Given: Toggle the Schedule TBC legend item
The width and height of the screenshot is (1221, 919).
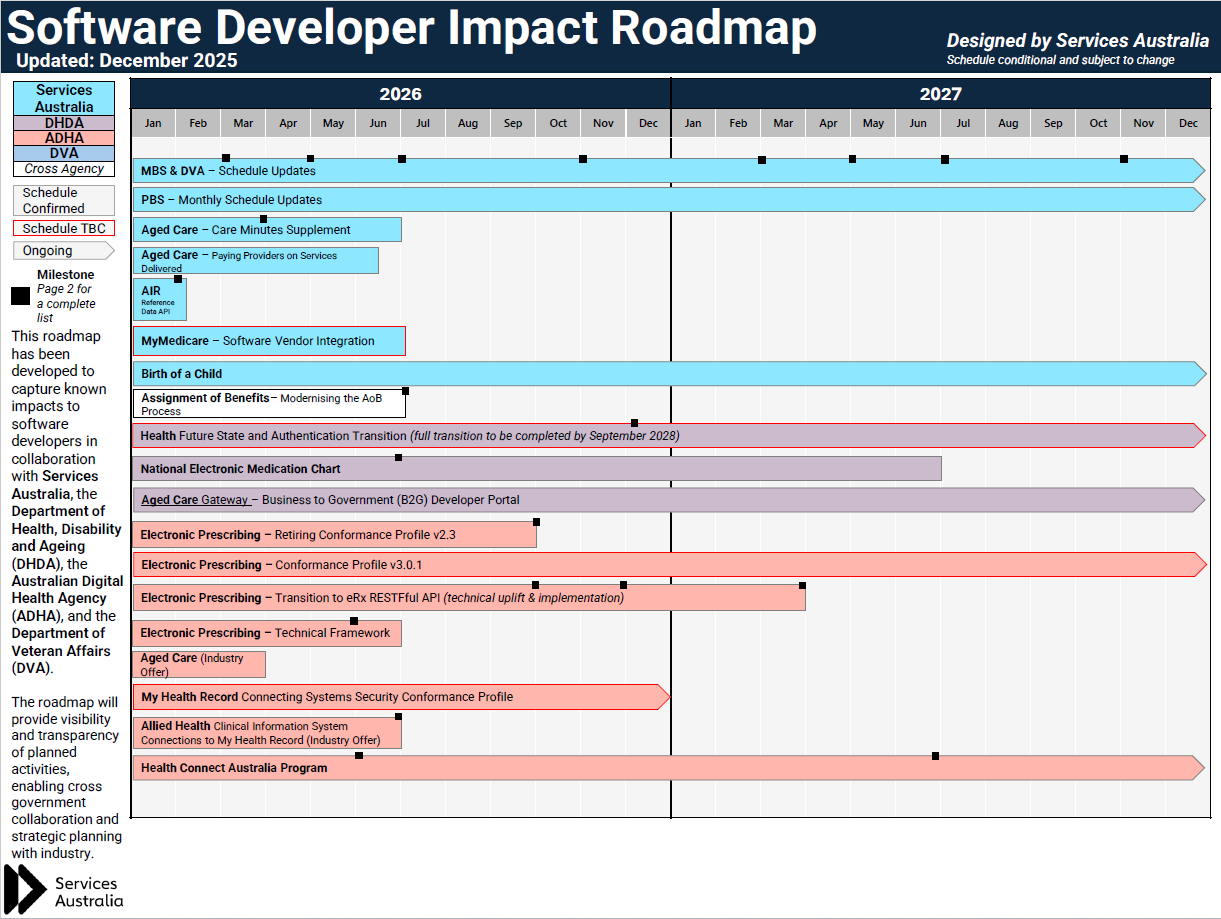Looking at the screenshot, I should click(63, 228).
